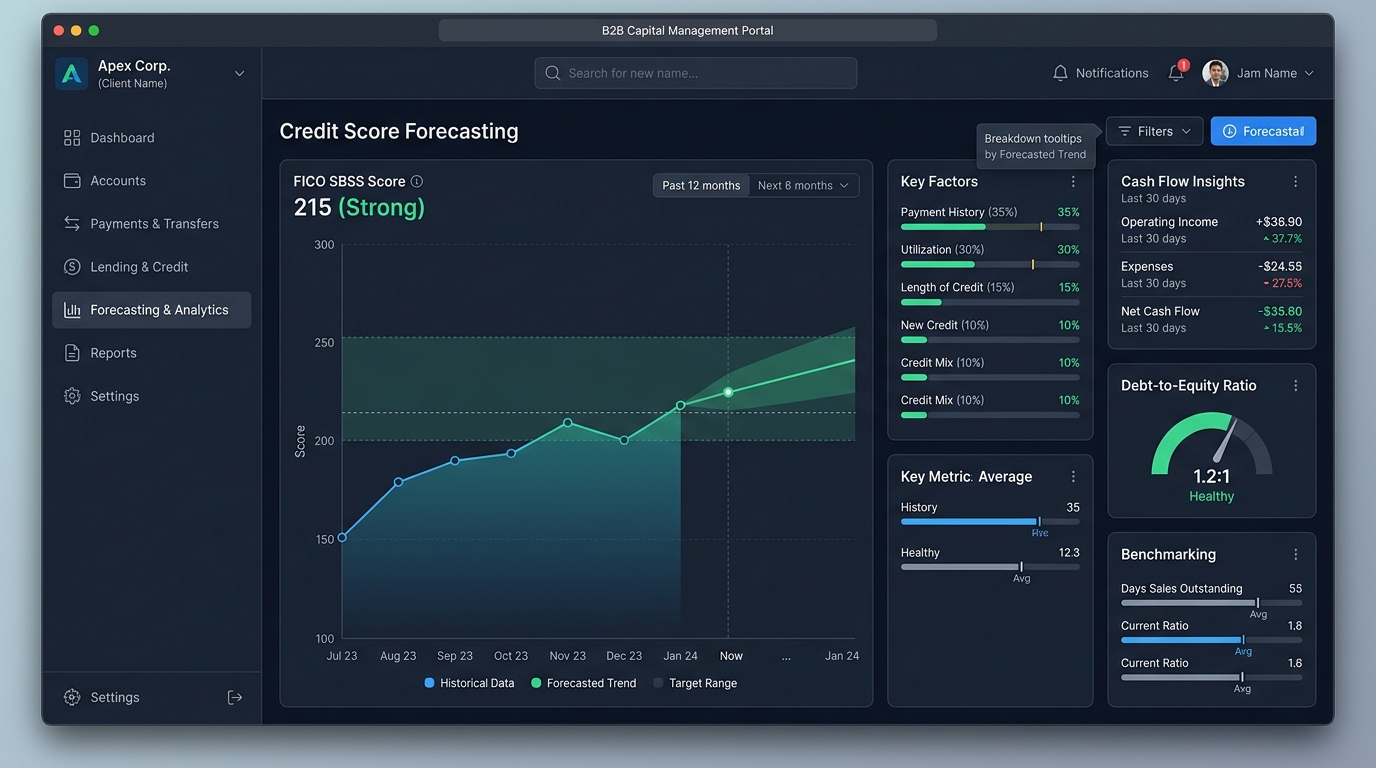Image resolution: width=1376 pixels, height=768 pixels.
Task: Click the Jul 23 data point
Action: point(342,537)
